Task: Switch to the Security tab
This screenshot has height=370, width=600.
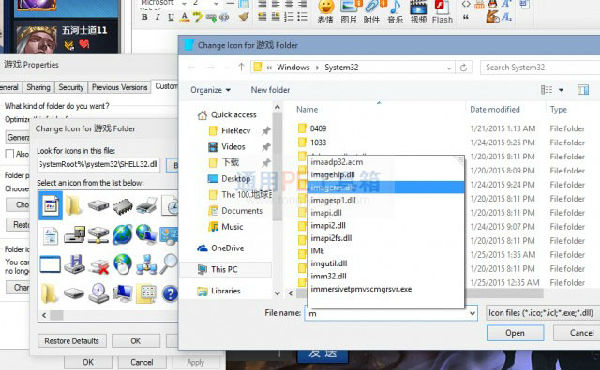Action: click(x=71, y=87)
